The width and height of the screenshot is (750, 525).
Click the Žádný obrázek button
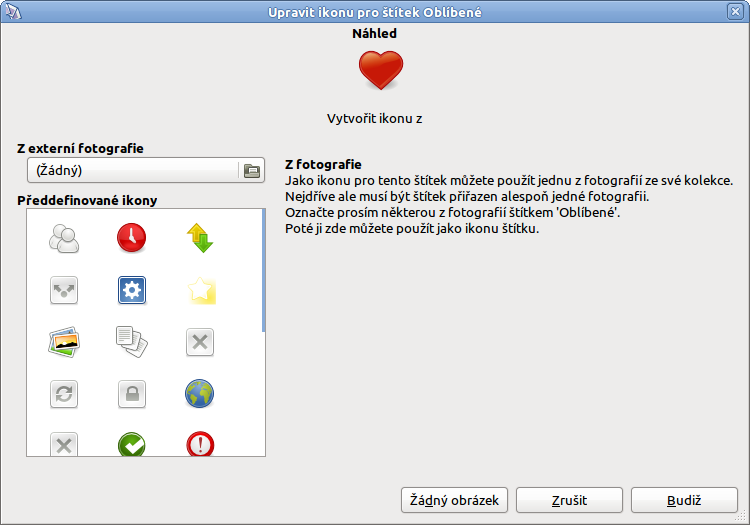click(454, 500)
